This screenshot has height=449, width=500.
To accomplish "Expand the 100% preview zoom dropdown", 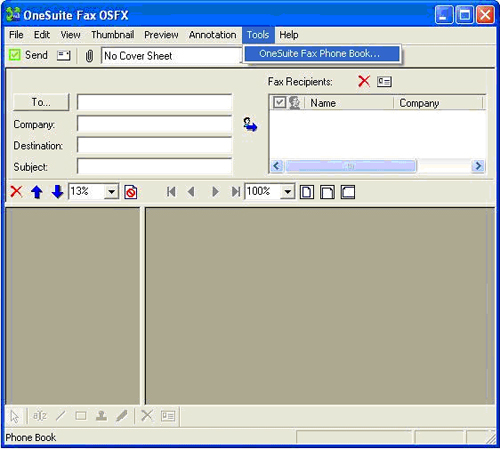I will [287, 192].
